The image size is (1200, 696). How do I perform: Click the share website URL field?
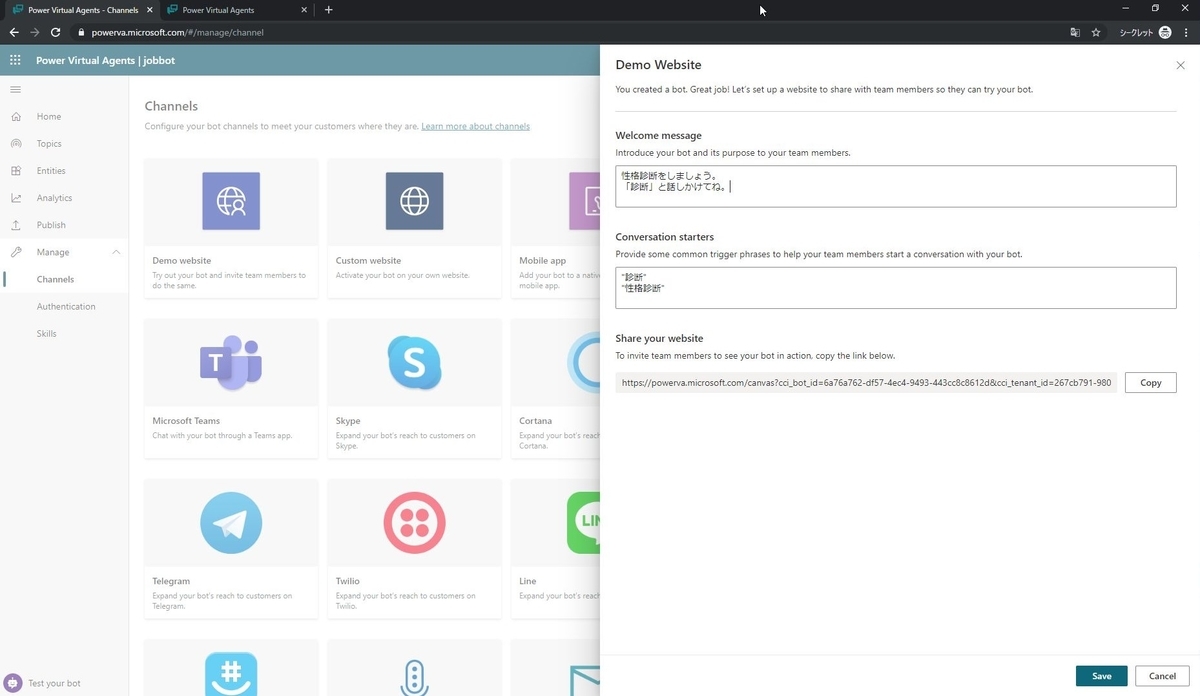tap(866, 382)
